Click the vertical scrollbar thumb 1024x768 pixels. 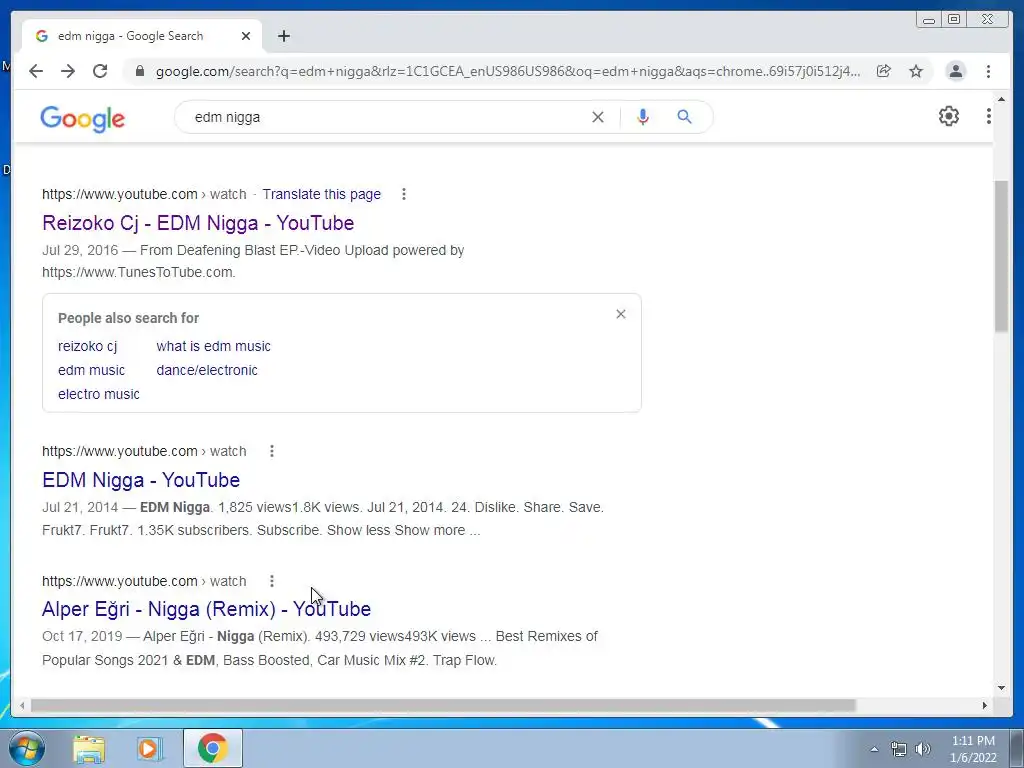coord(1001,257)
